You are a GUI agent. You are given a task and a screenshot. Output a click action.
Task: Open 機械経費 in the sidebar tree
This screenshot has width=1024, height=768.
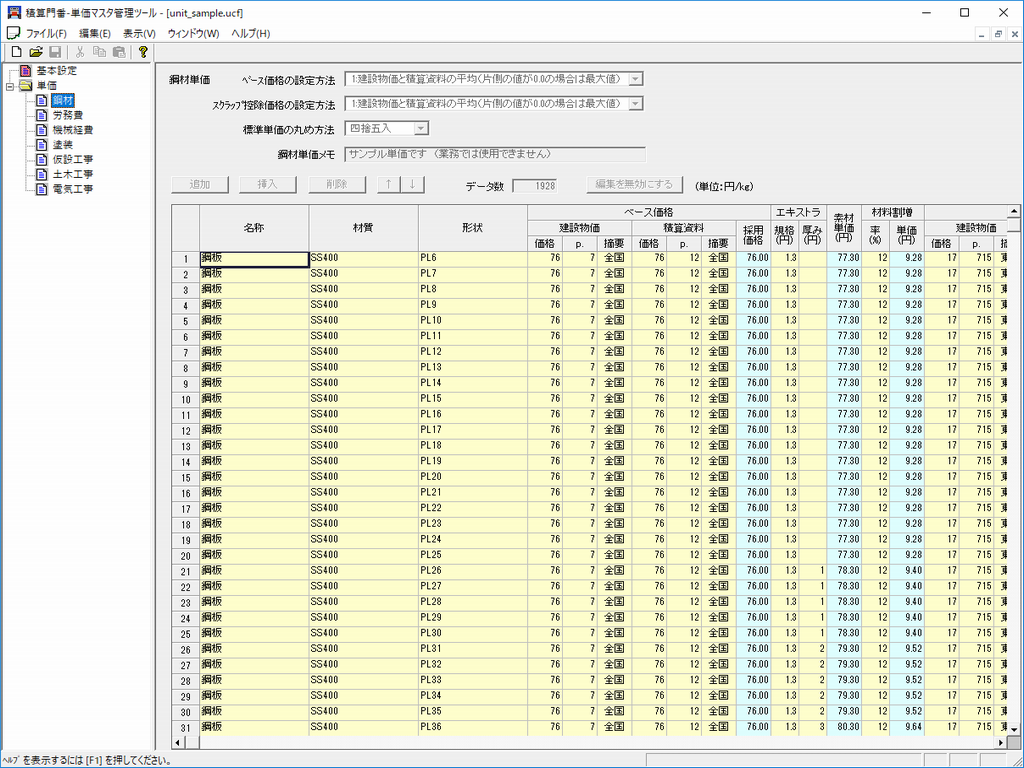[72, 130]
